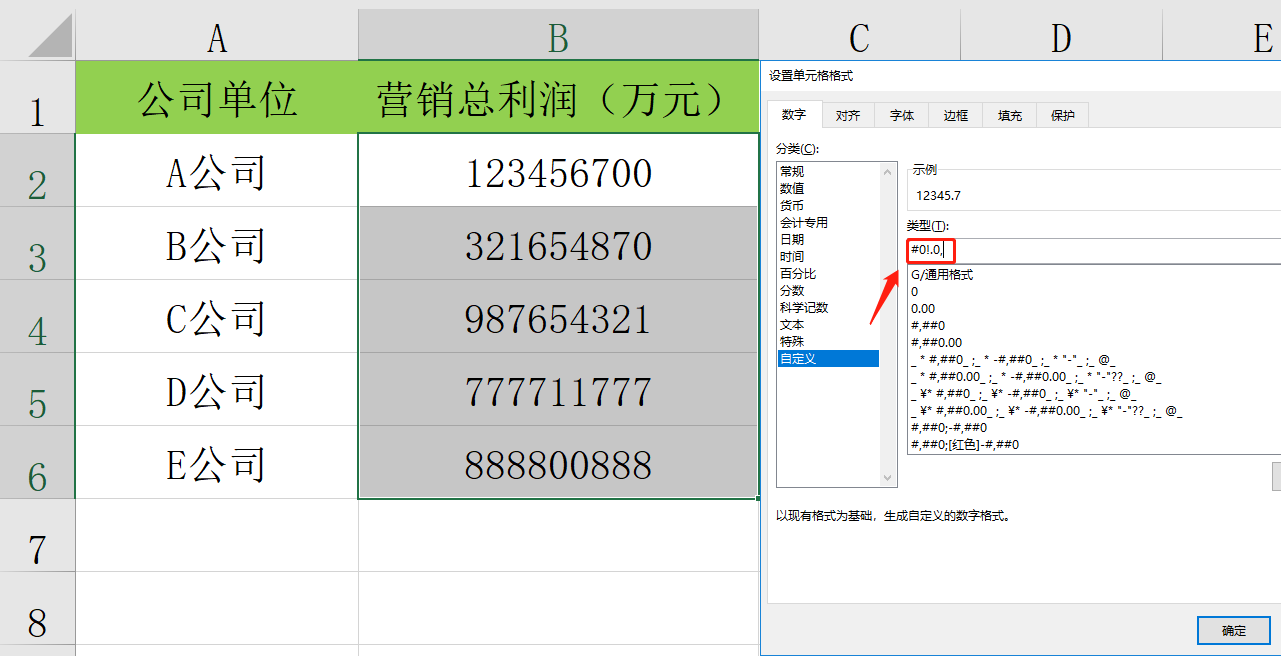This screenshot has height=656, width=1281.
Task: Click cell B公司
Action: click(217, 243)
